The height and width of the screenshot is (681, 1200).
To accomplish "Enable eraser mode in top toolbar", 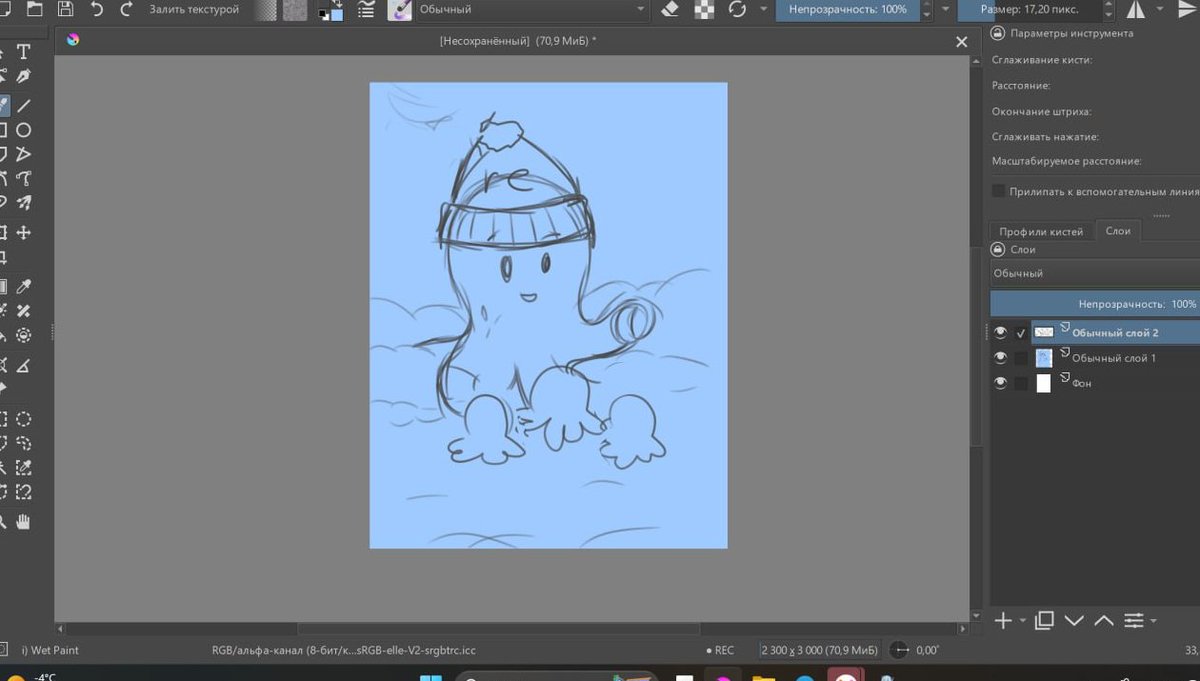I will [x=671, y=9].
